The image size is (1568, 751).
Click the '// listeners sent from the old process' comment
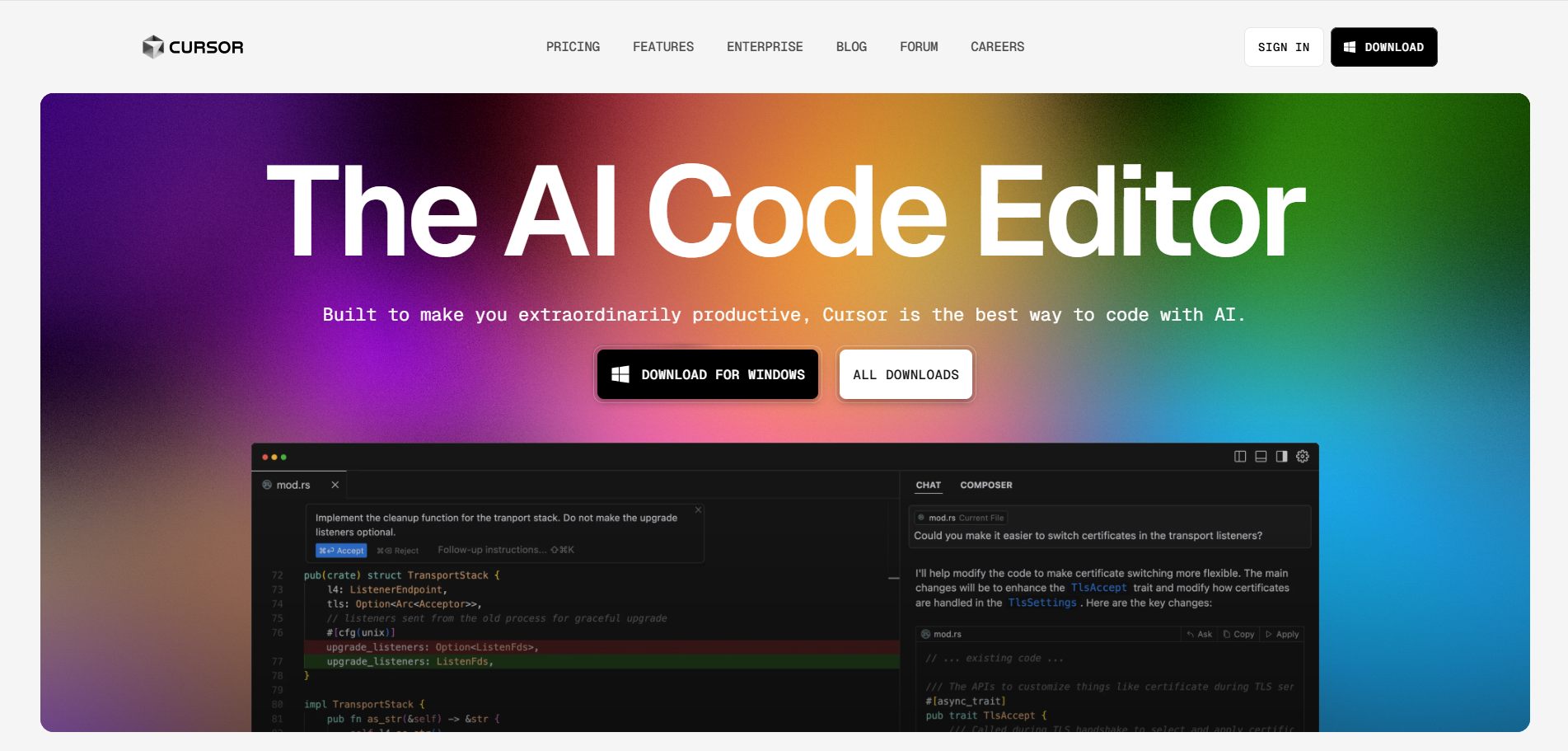pos(497,618)
